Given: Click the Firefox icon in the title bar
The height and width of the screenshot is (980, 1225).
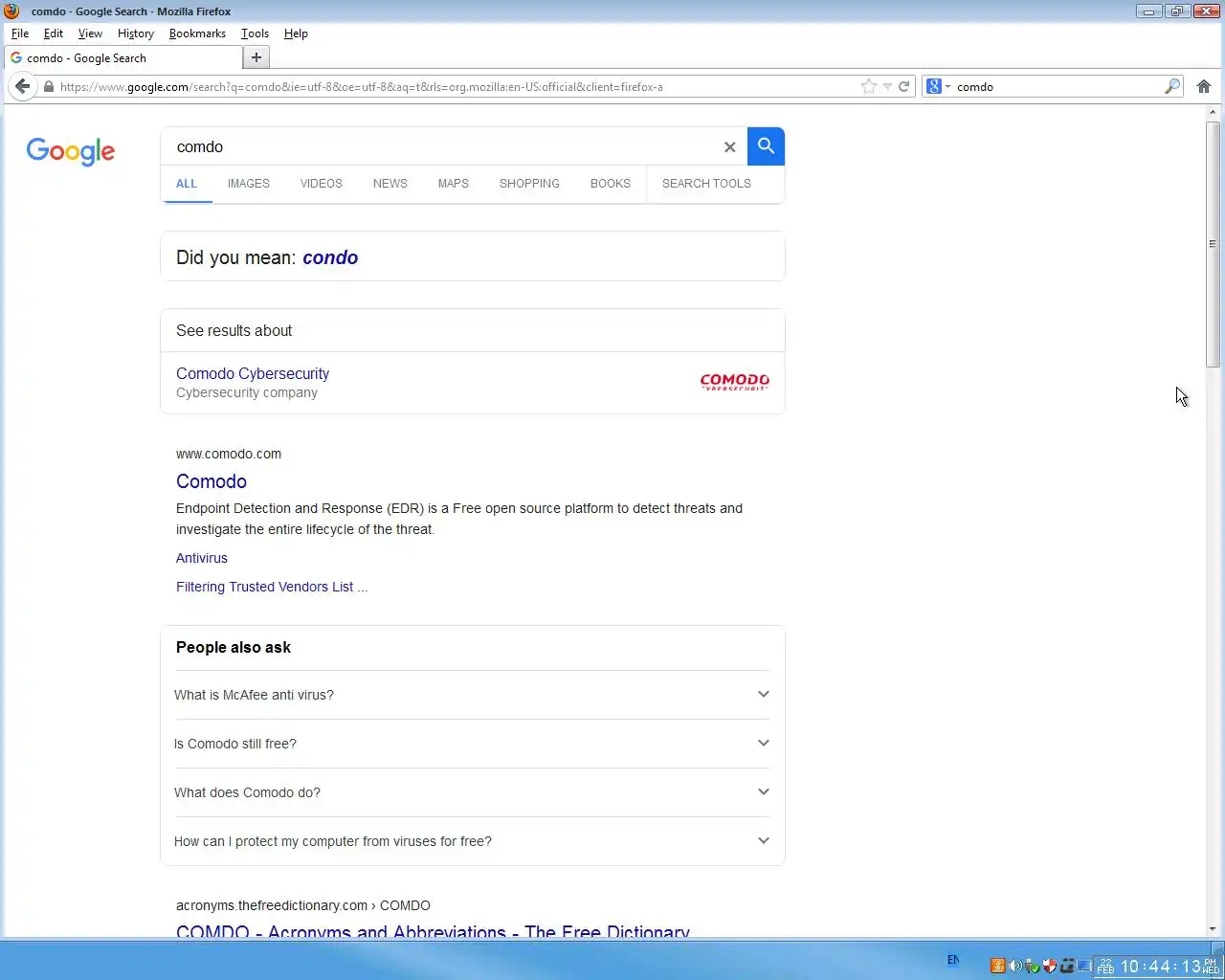Looking at the screenshot, I should [x=11, y=11].
